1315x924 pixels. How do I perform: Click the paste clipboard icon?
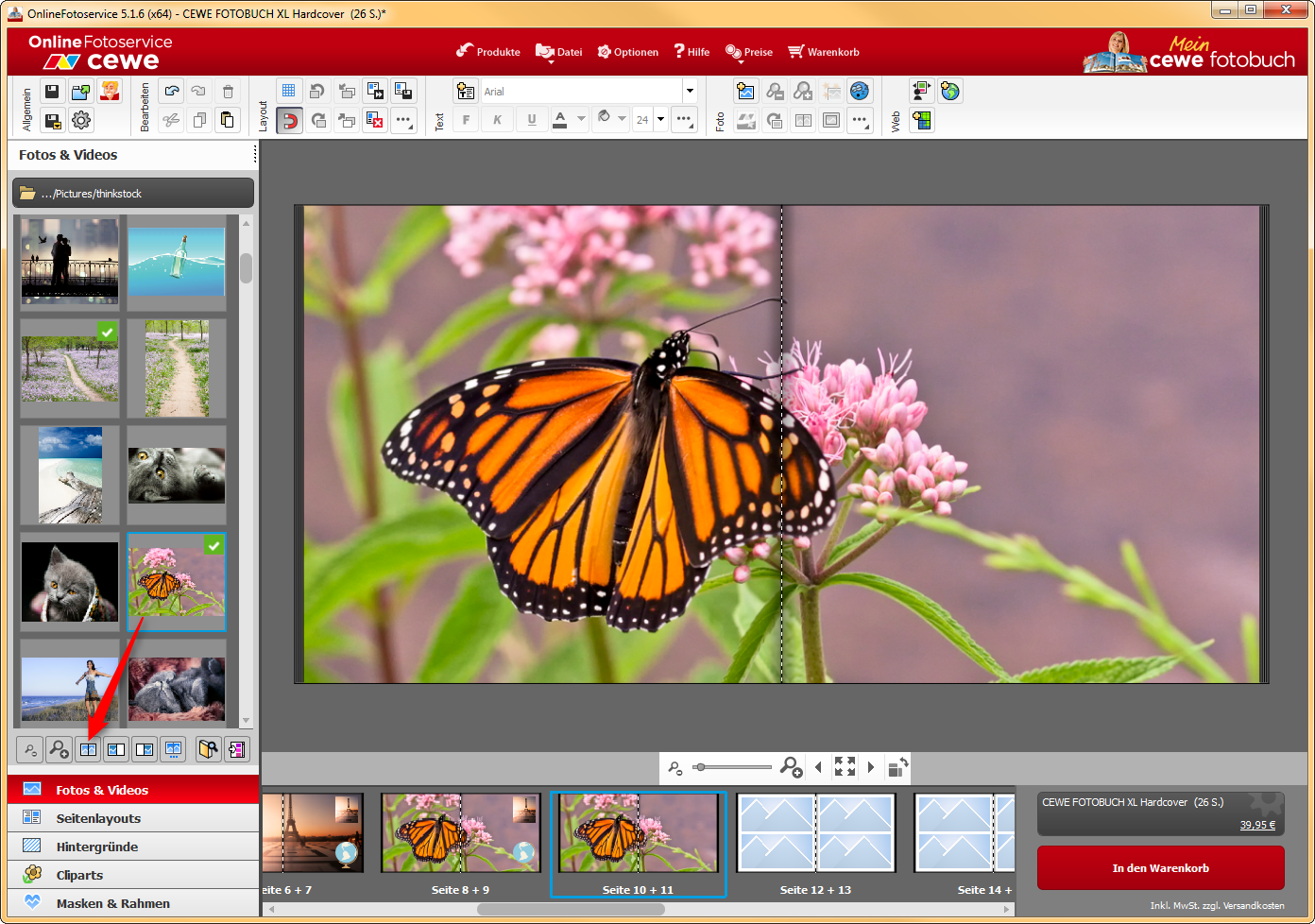[x=228, y=120]
